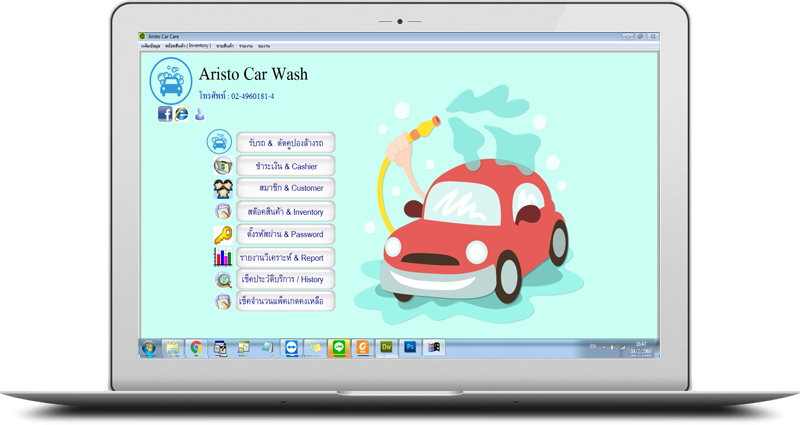Click the cash money Cashier icon

pos(223,165)
